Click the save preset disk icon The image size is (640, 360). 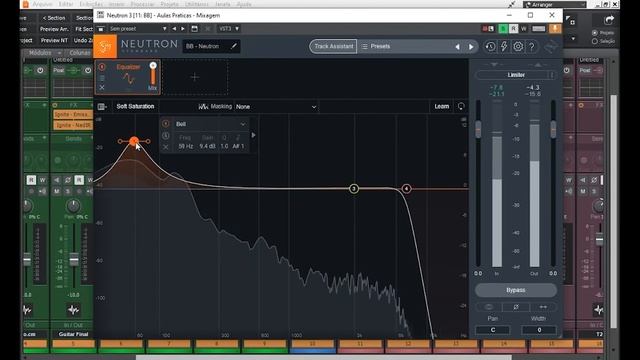tap(194, 29)
